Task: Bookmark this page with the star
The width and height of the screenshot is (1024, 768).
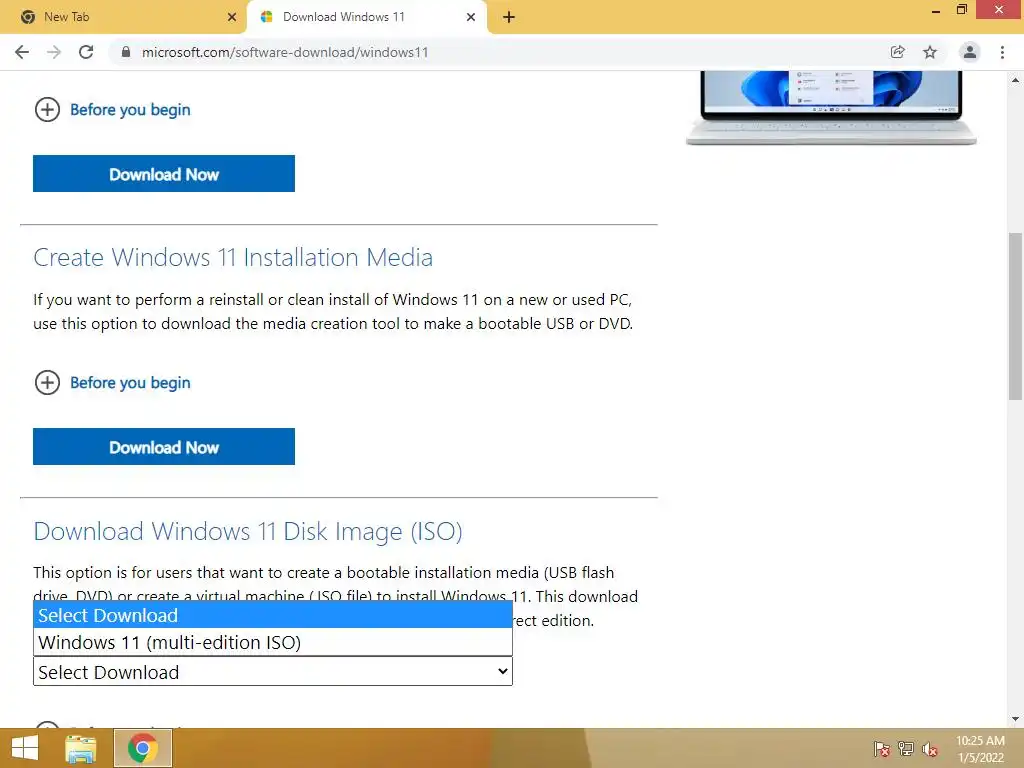Action: (930, 52)
